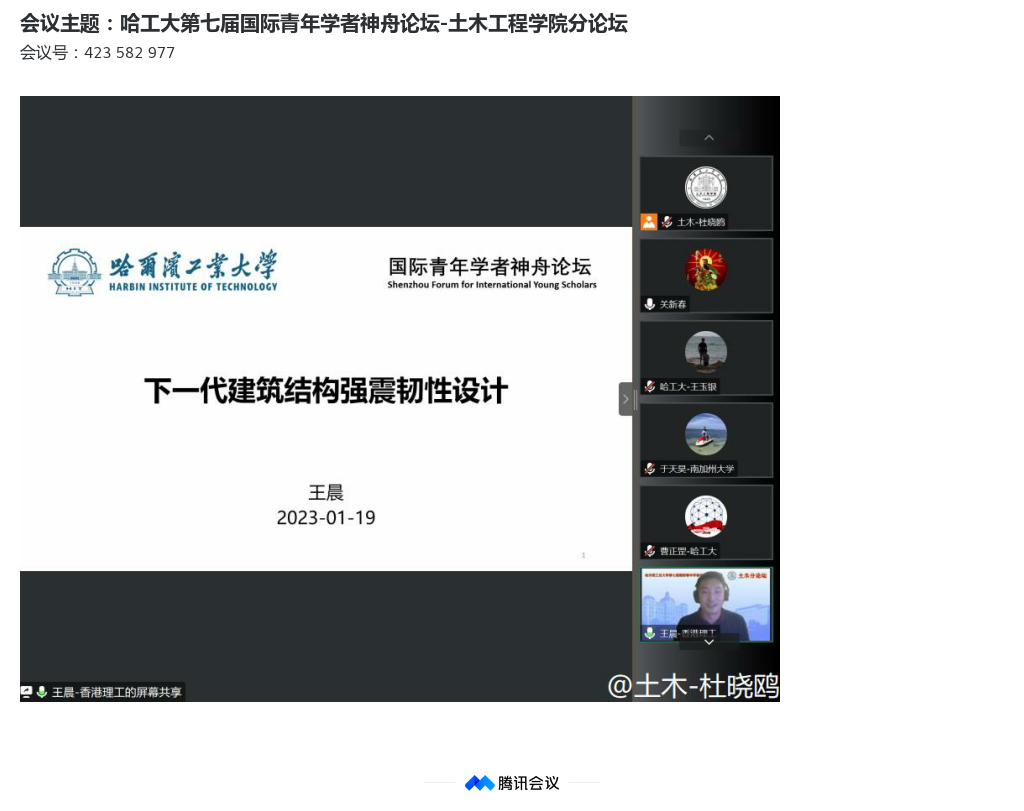Click the green mic icon in the screen-share label
Viewport: 1024px width, 811px height.
coord(42,692)
